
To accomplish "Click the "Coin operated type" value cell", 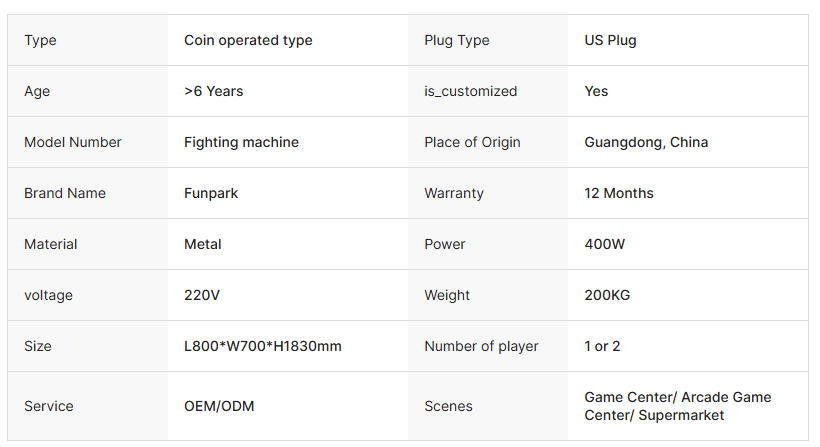I will (248, 41).
